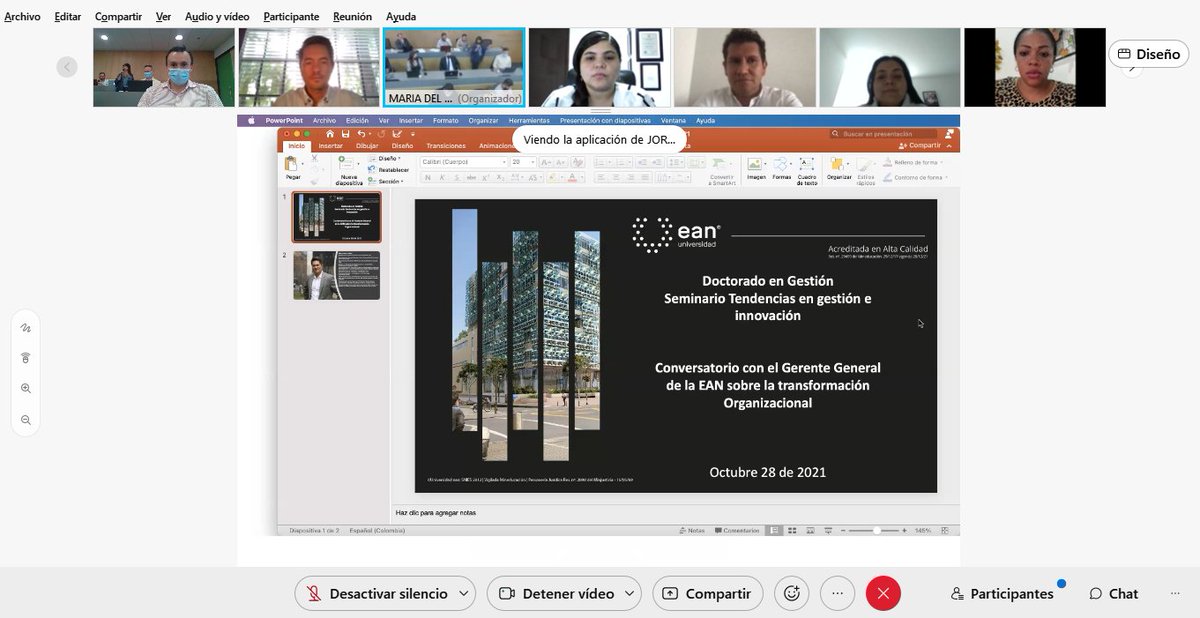Select the Dibujar ribbon tab

(x=367, y=145)
